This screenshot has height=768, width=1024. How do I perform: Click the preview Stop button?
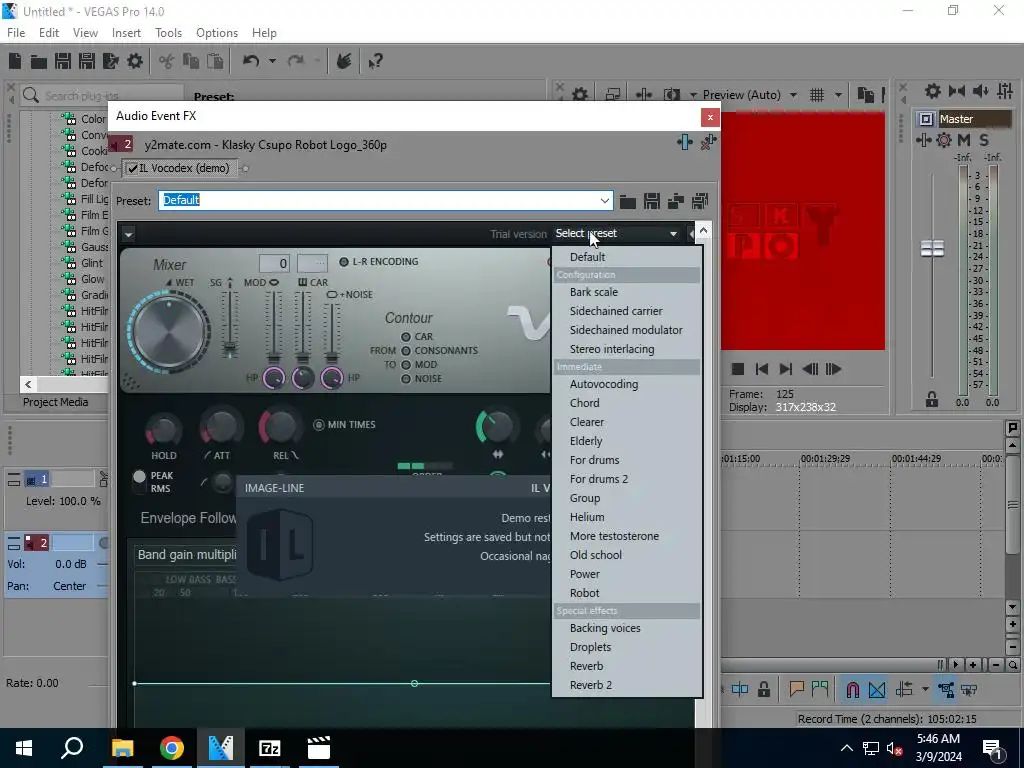[x=738, y=369]
